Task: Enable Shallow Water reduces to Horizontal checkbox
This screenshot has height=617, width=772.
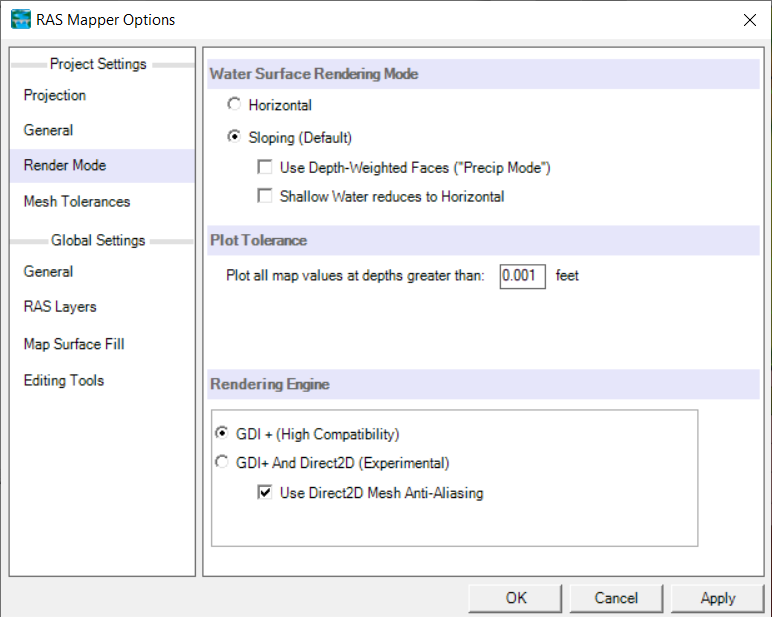Action: [x=265, y=195]
